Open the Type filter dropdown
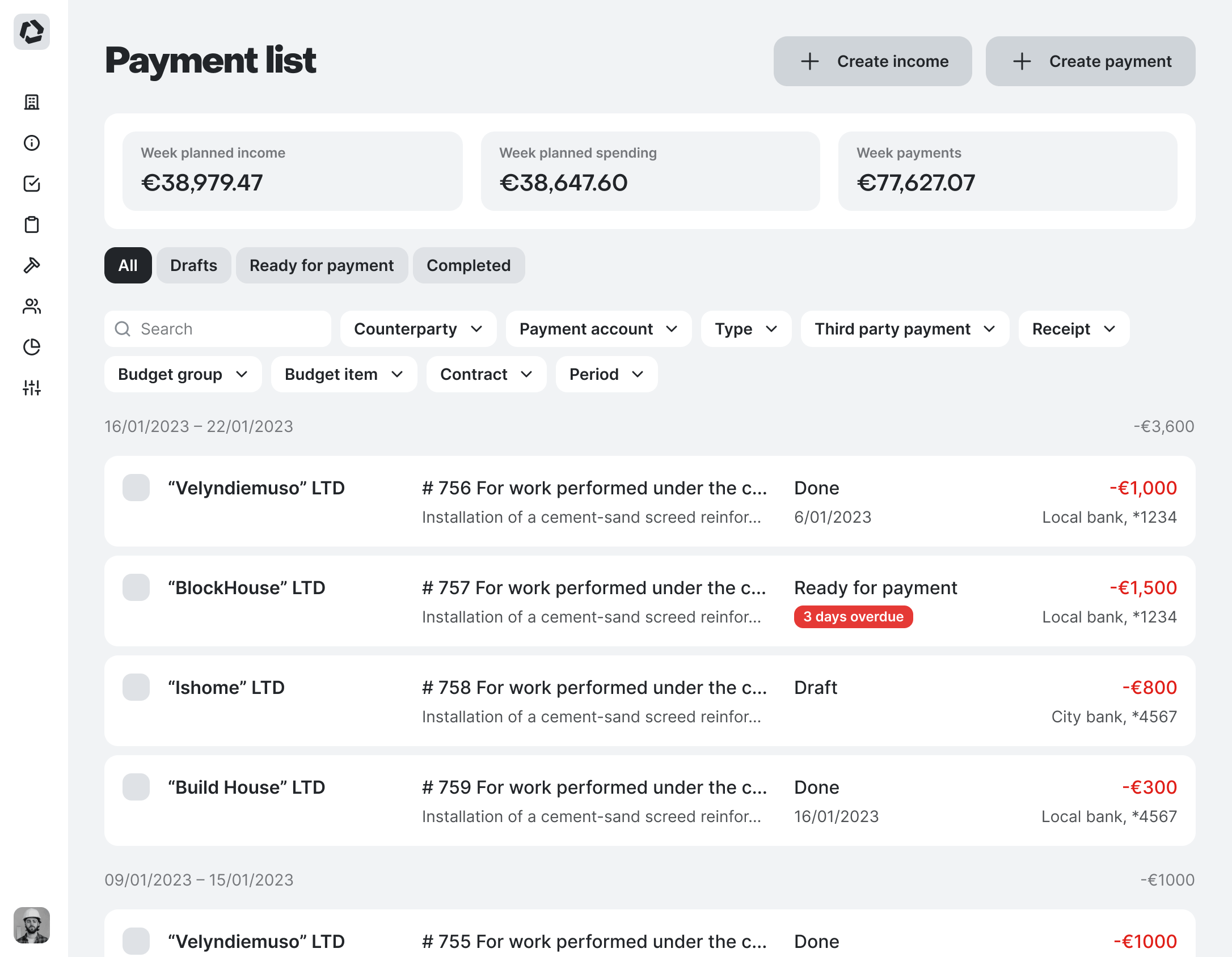 [746, 329]
